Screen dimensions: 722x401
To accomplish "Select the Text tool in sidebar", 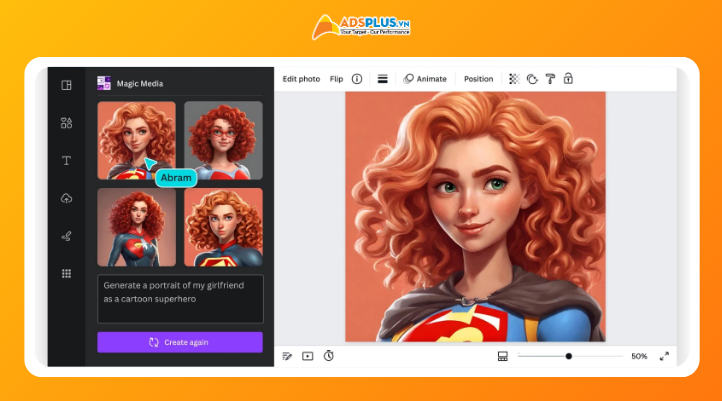I will pos(66,161).
